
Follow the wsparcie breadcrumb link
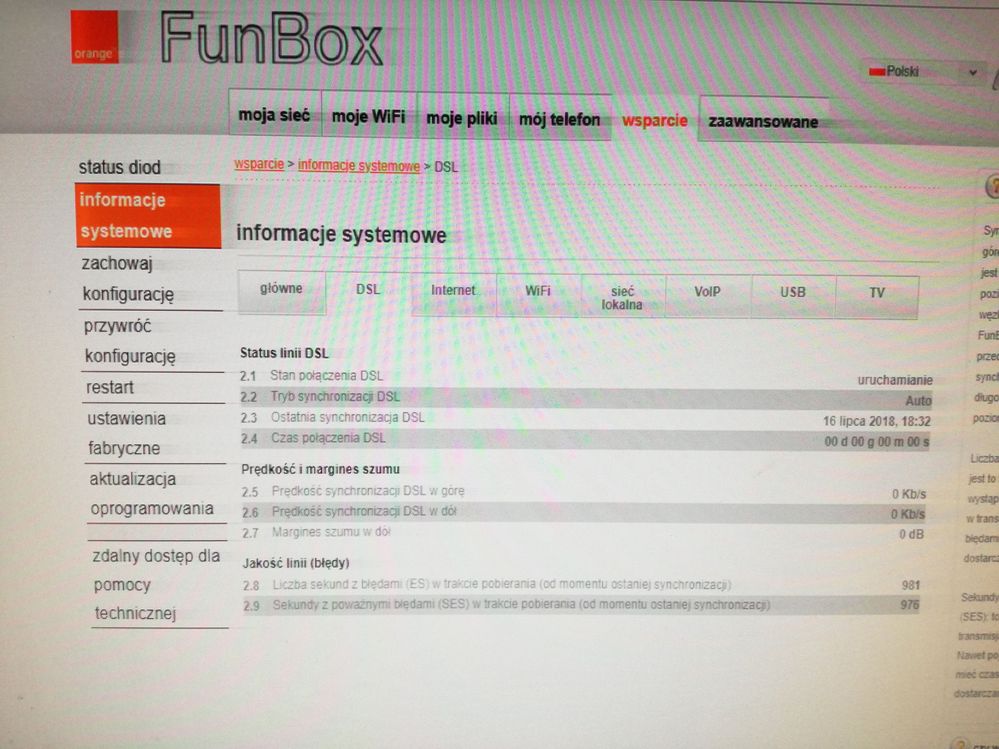259,164
